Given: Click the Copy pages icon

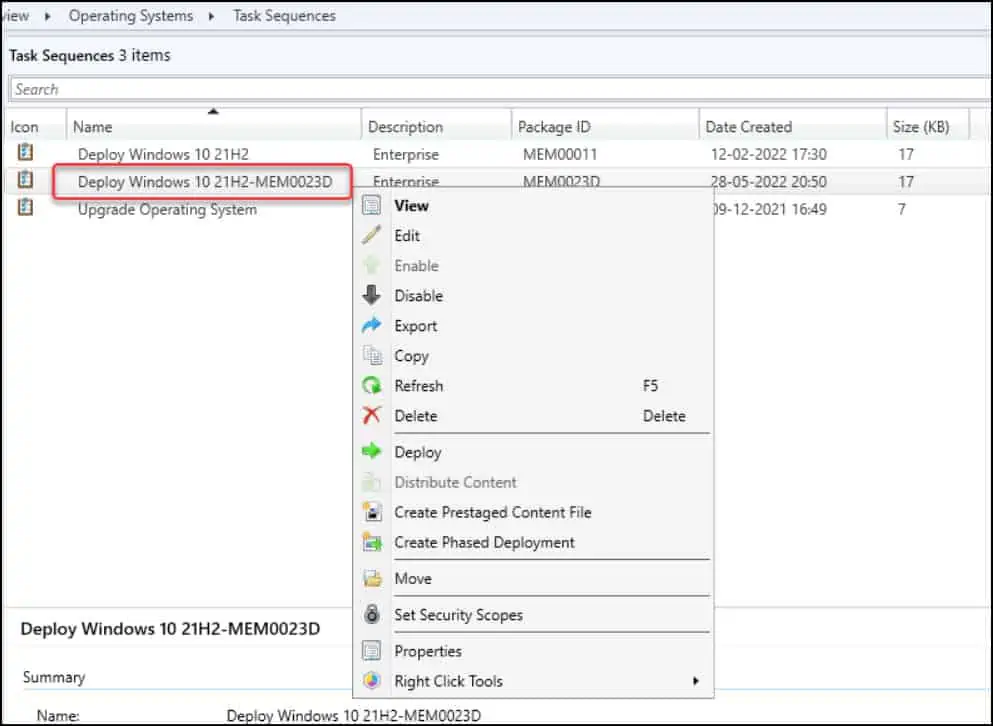Looking at the screenshot, I should (372, 355).
